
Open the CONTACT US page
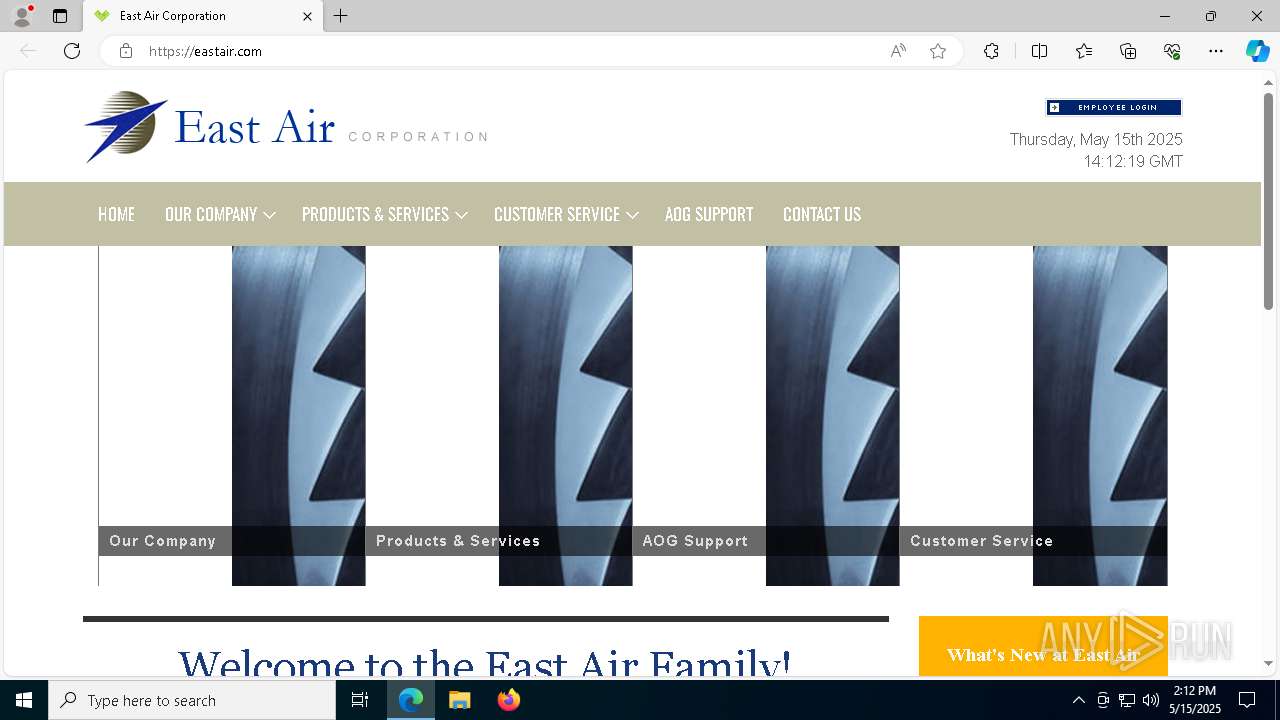(822, 214)
